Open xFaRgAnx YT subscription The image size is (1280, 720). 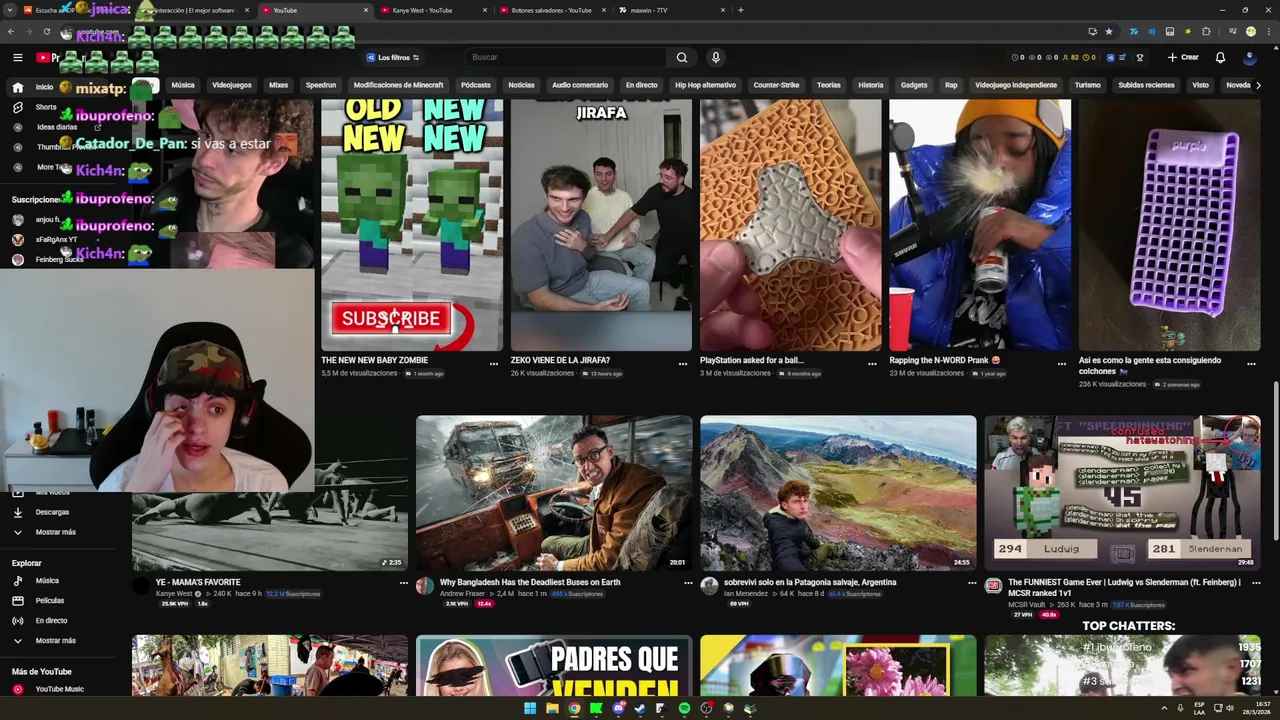click(56, 240)
